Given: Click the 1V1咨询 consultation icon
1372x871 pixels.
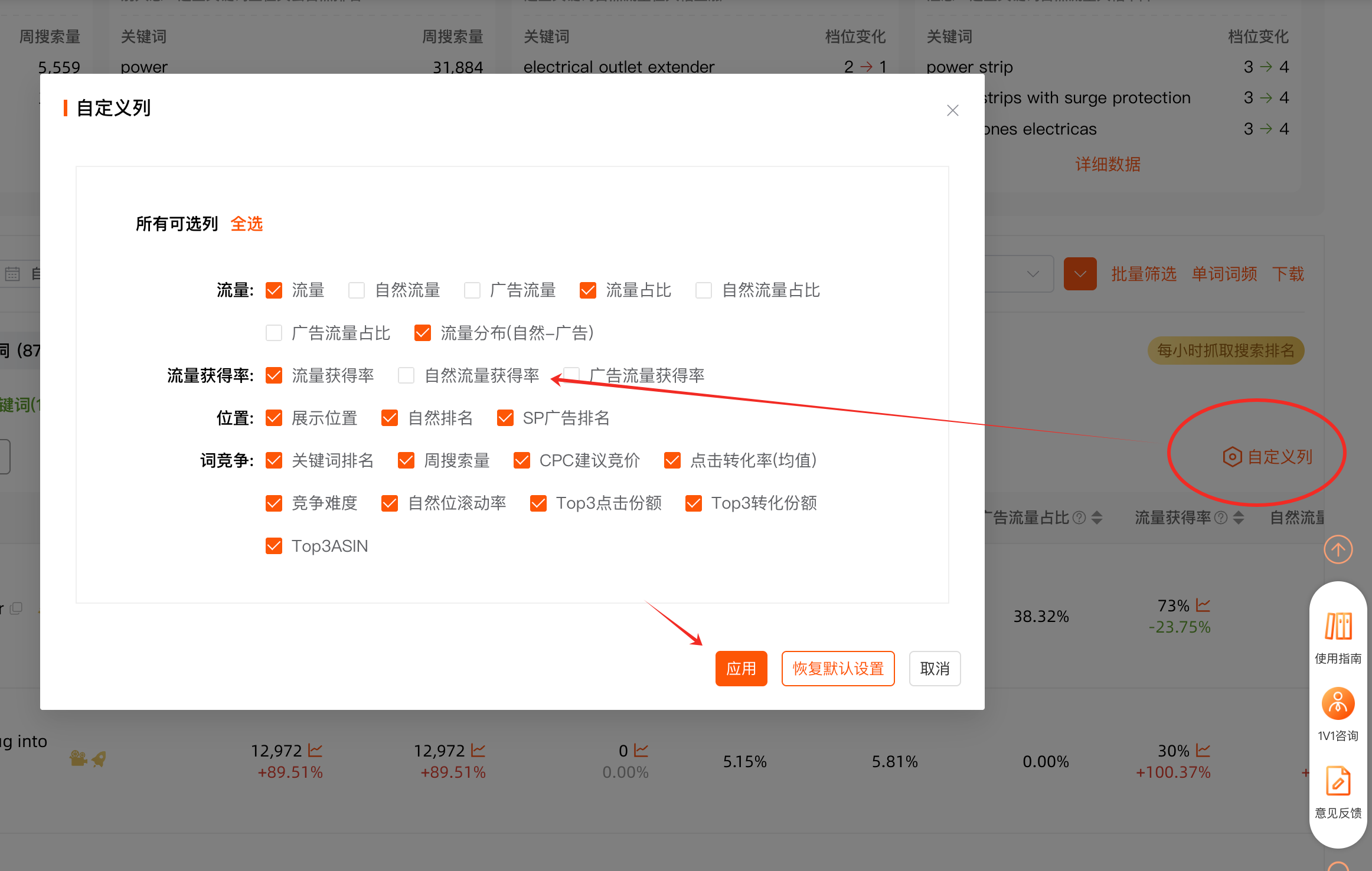Looking at the screenshot, I should click(x=1338, y=703).
